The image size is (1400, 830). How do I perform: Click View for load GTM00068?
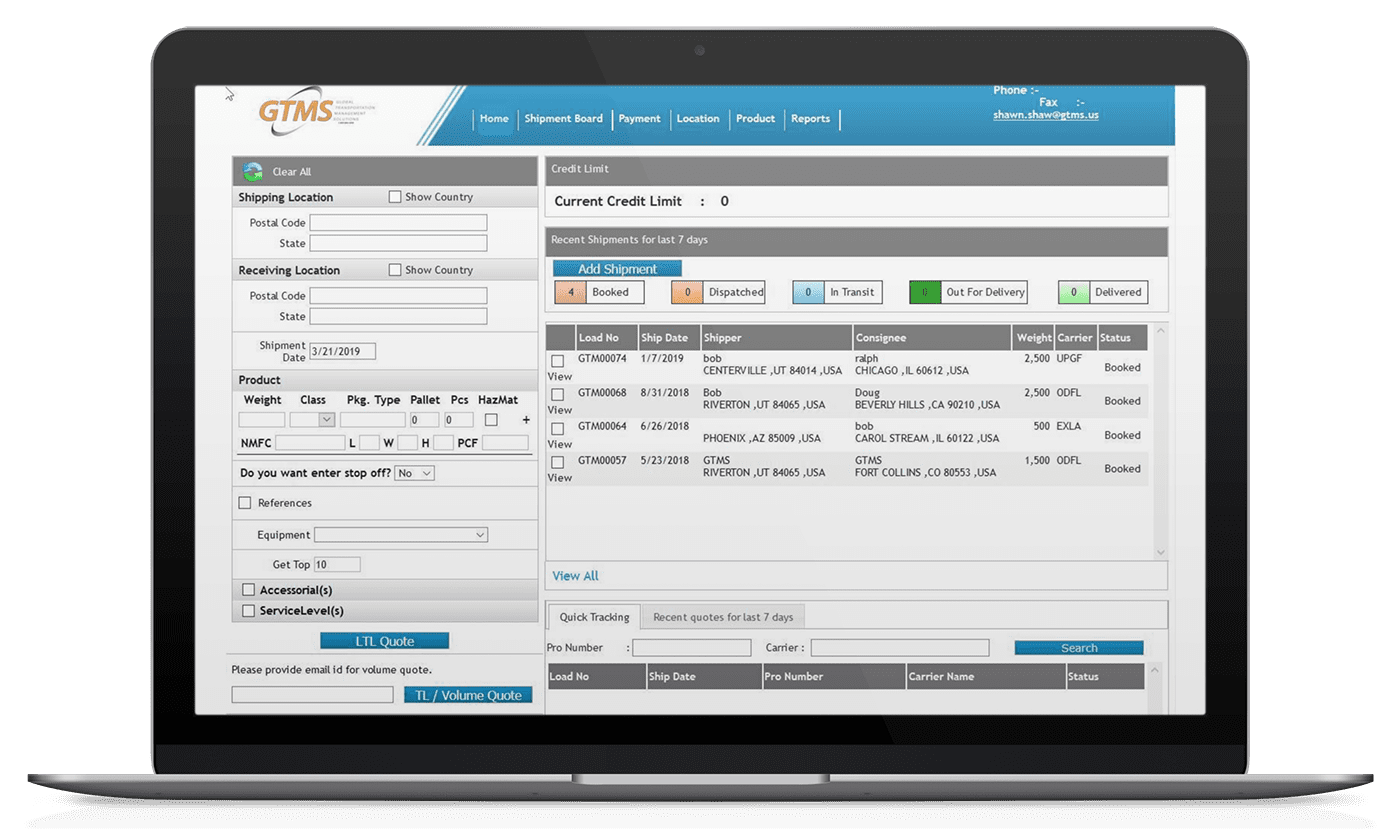click(560, 410)
